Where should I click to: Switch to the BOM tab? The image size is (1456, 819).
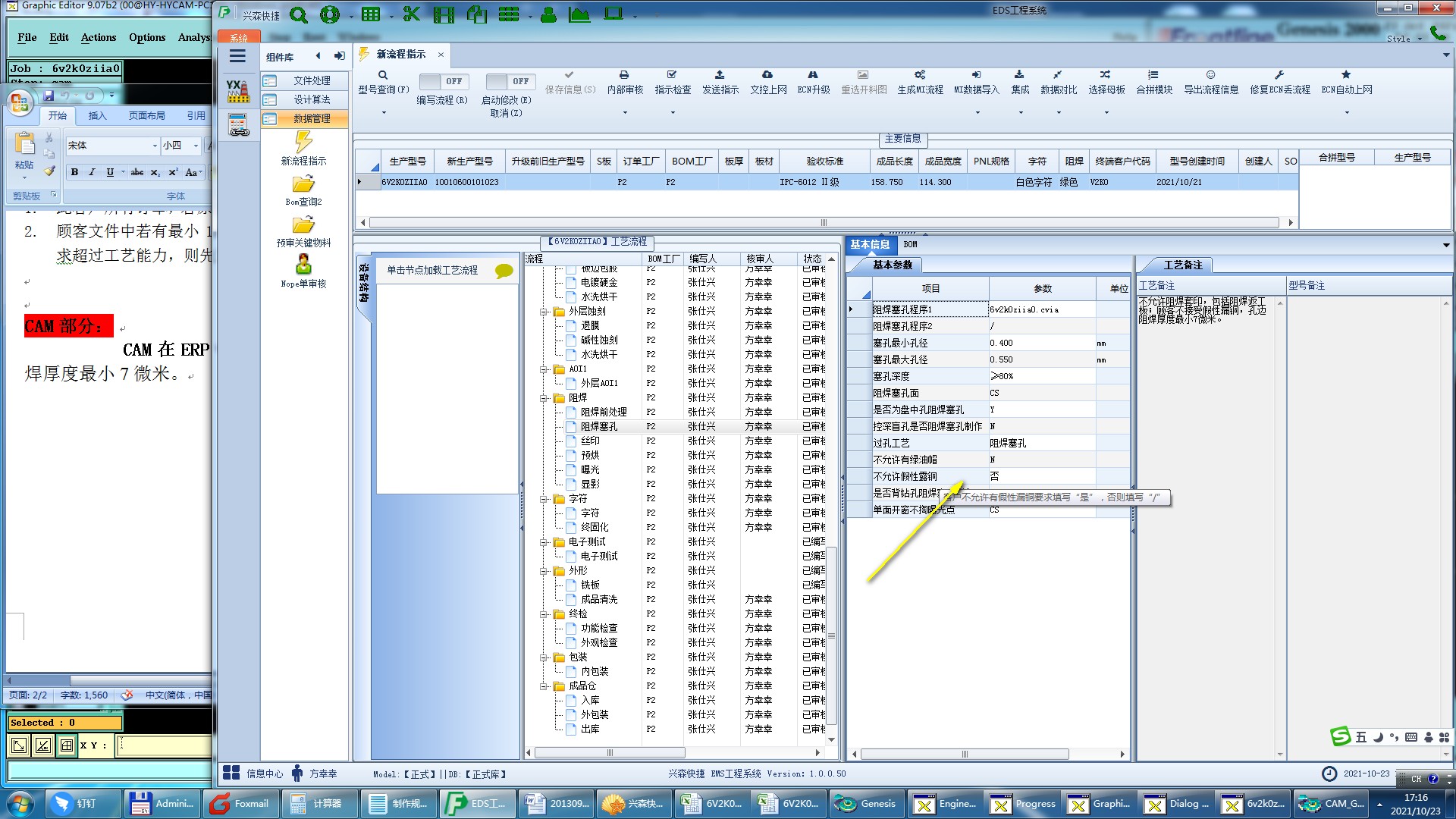[910, 244]
